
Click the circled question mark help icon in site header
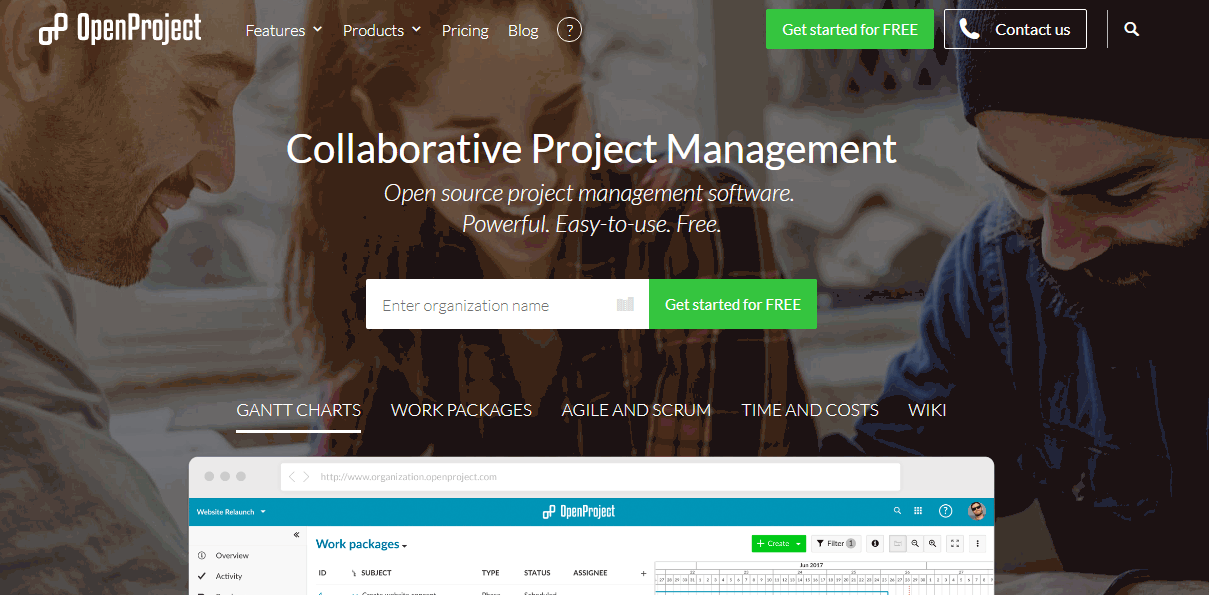[x=569, y=30]
